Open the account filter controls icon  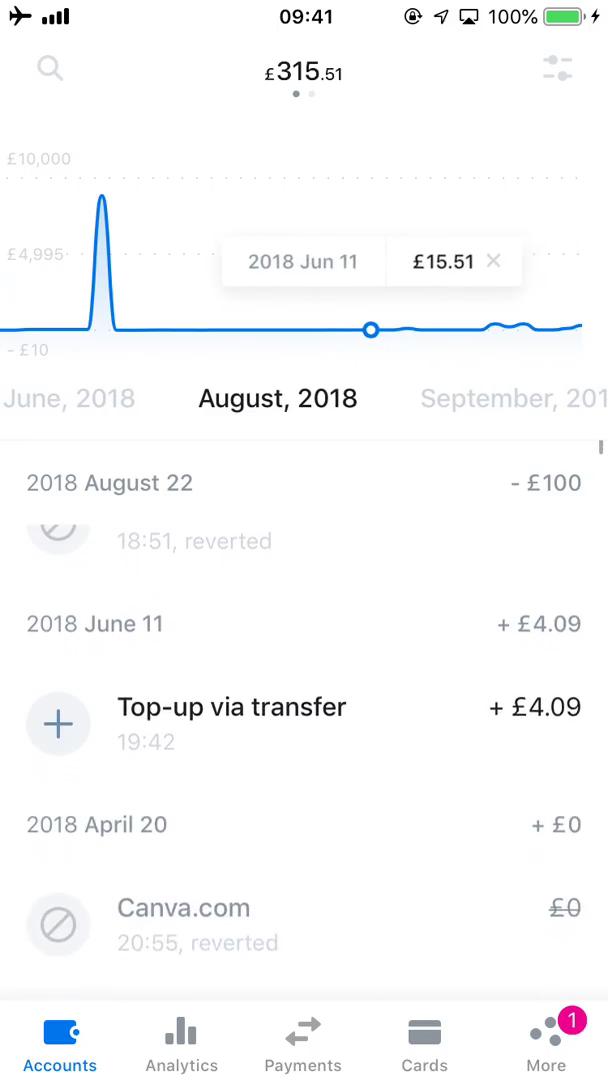(x=557, y=68)
